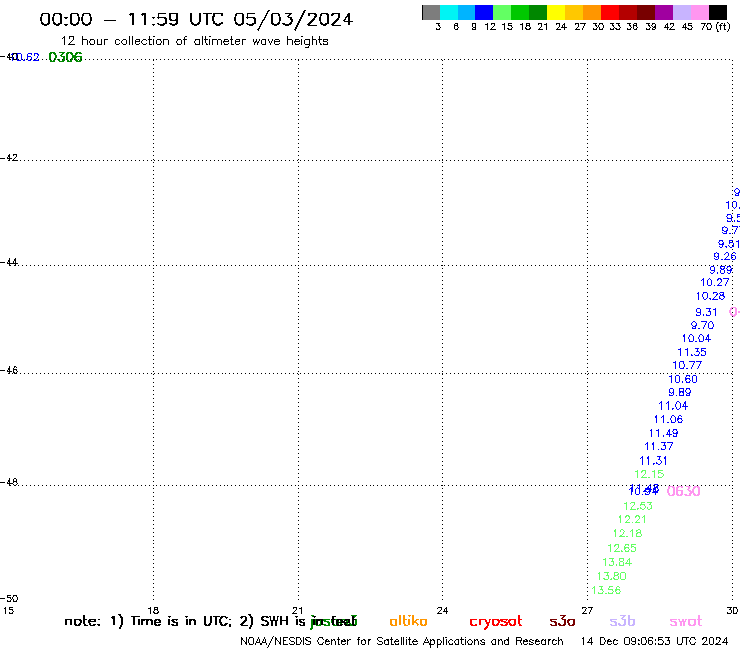The height and width of the screenshot is (650, 740).
Task: Select the reading 10.28
Action: click(710, 296)
